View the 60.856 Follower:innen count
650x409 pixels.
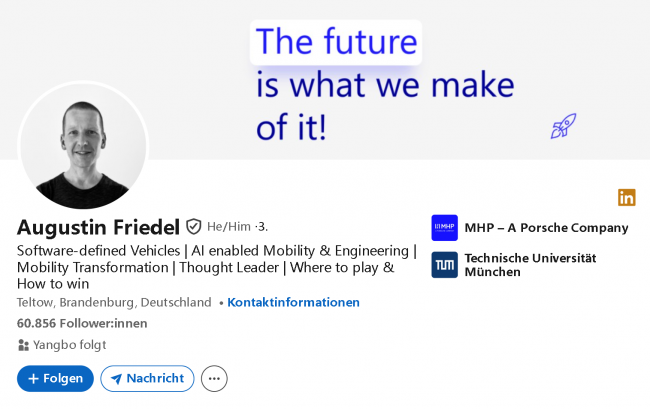82,323
